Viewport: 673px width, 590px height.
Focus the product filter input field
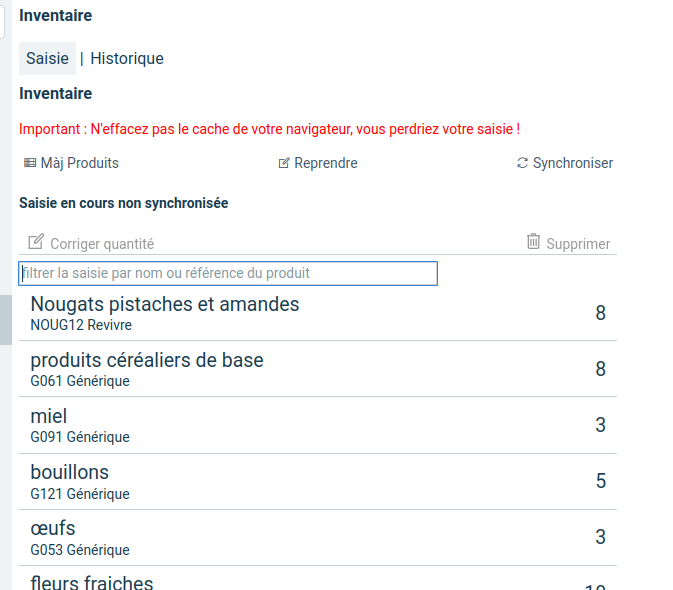click(x=228, y=273)
